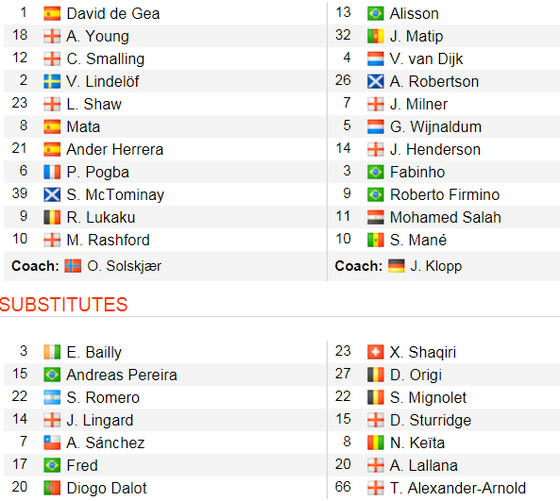The width and height of the screenshot is (560, 501).
Task: Click the SUBSTITUTES section heading
Action: click(64, 305)
